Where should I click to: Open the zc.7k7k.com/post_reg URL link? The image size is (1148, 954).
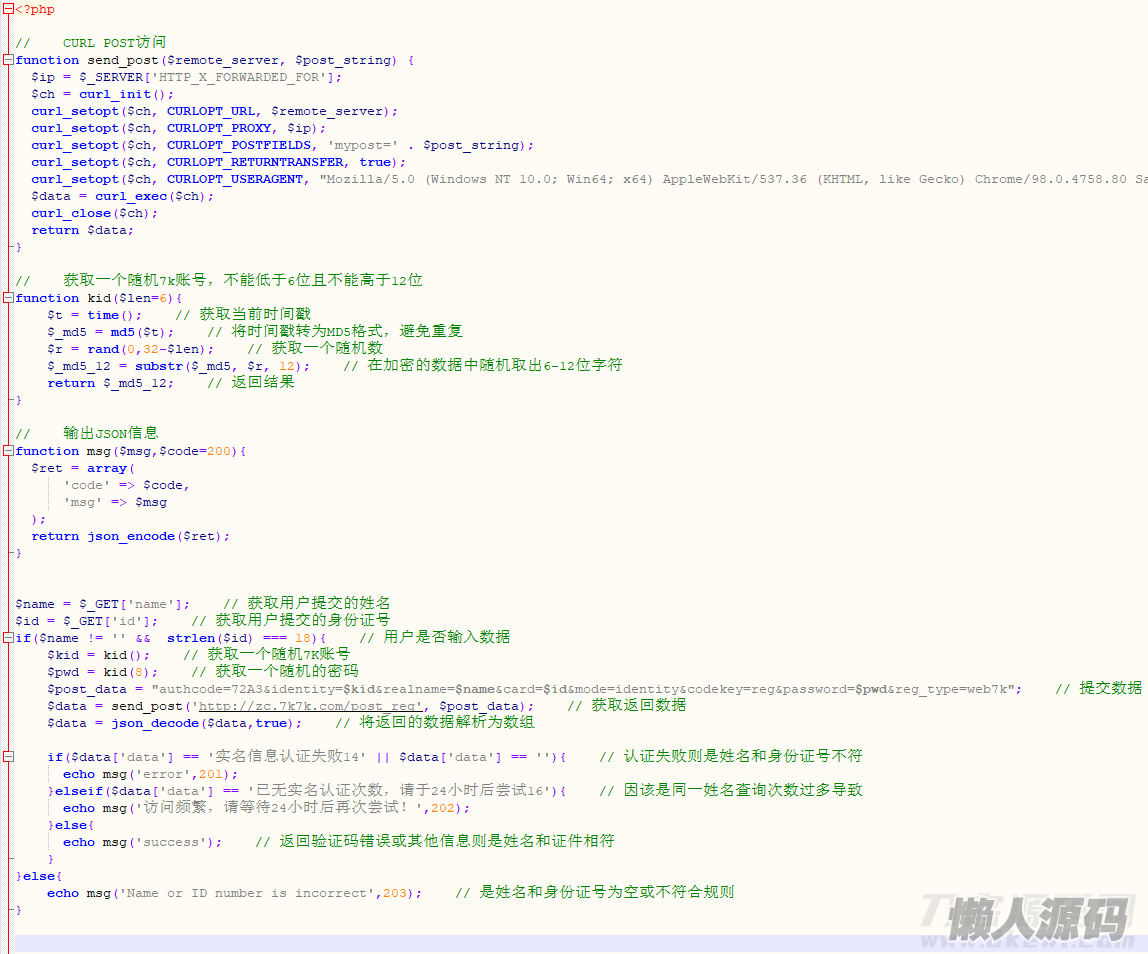tap(310, 706)
